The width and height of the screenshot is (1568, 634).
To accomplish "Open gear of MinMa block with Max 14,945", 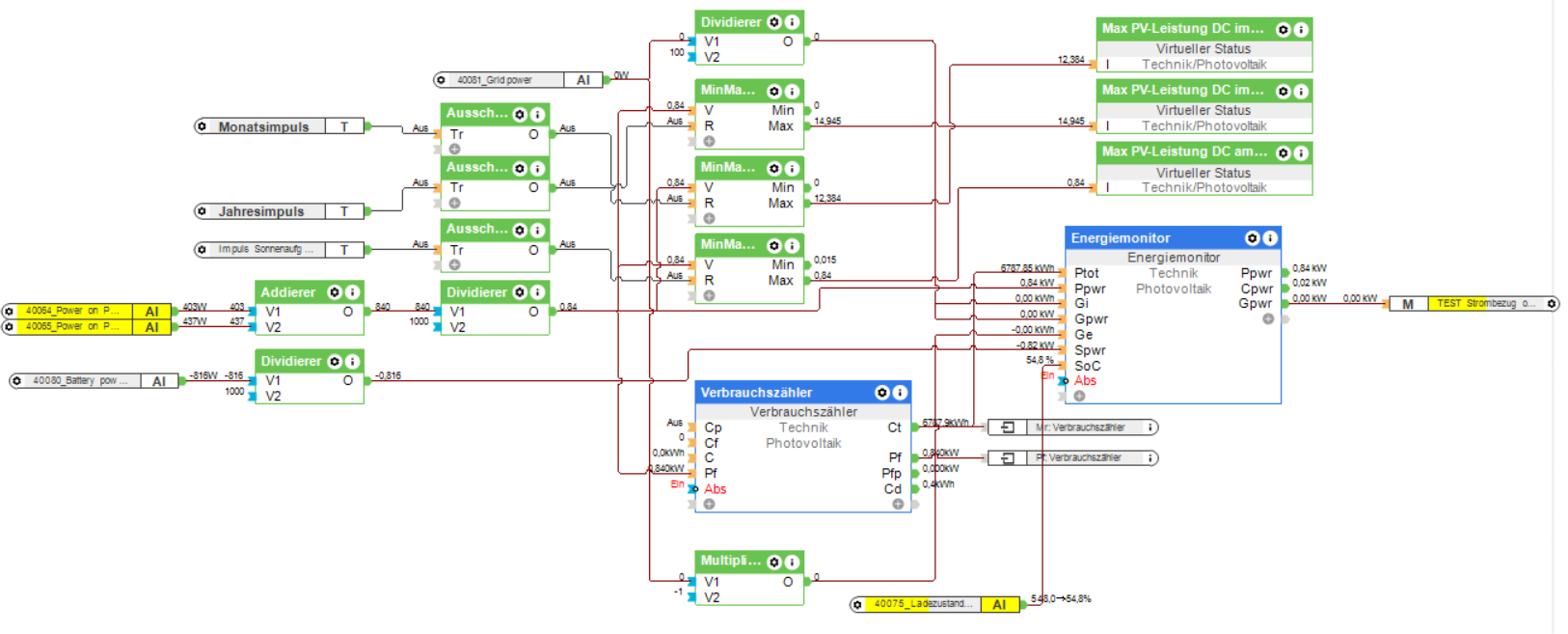I will point(774,91).
